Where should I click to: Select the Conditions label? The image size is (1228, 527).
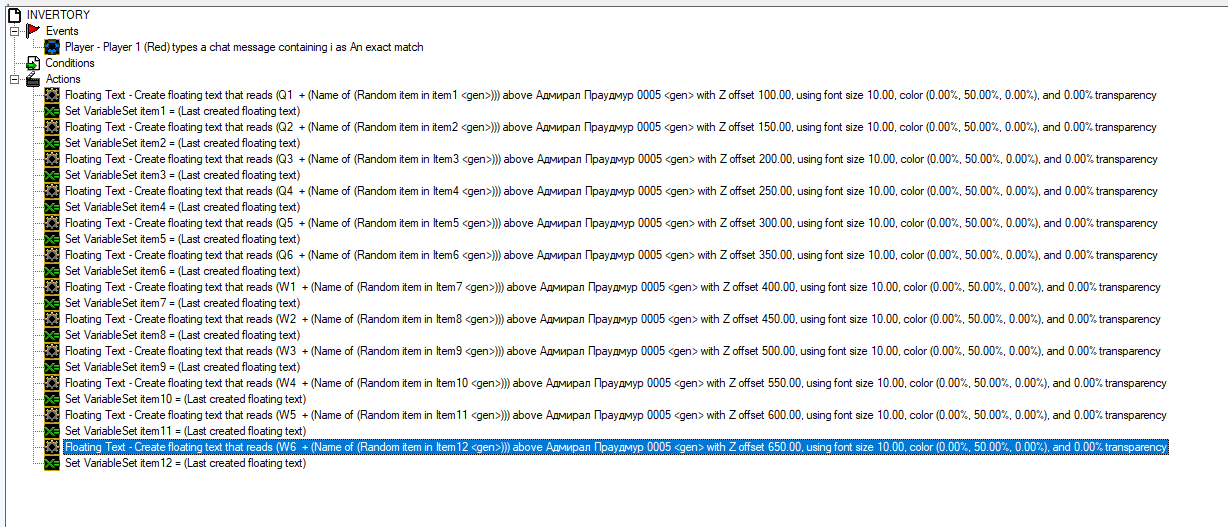(70, 63)
